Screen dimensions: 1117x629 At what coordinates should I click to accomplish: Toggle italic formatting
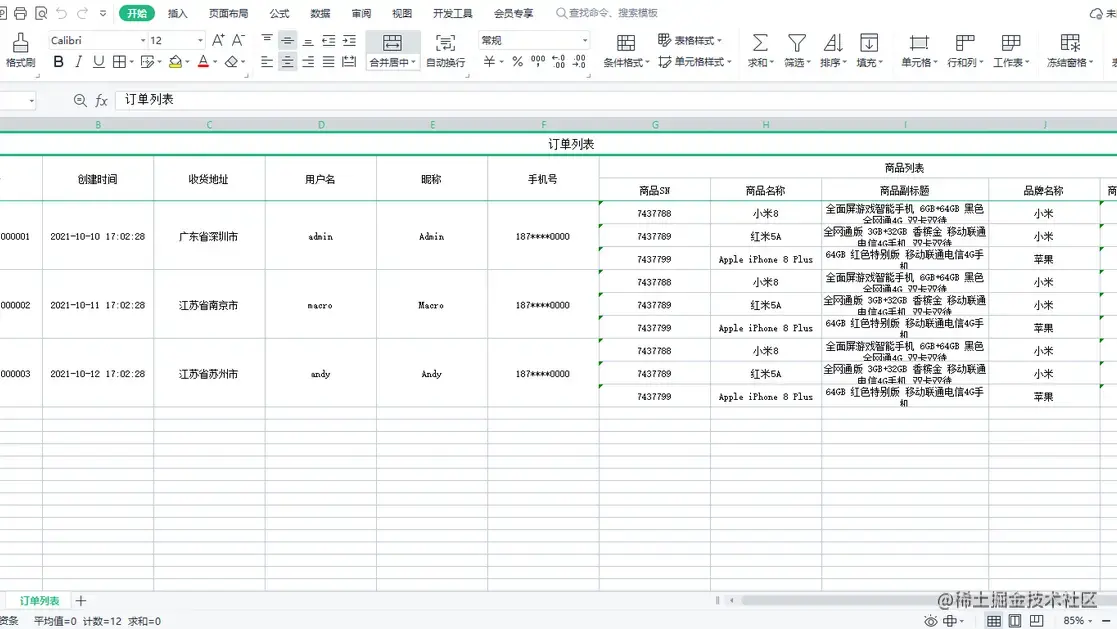78,62
